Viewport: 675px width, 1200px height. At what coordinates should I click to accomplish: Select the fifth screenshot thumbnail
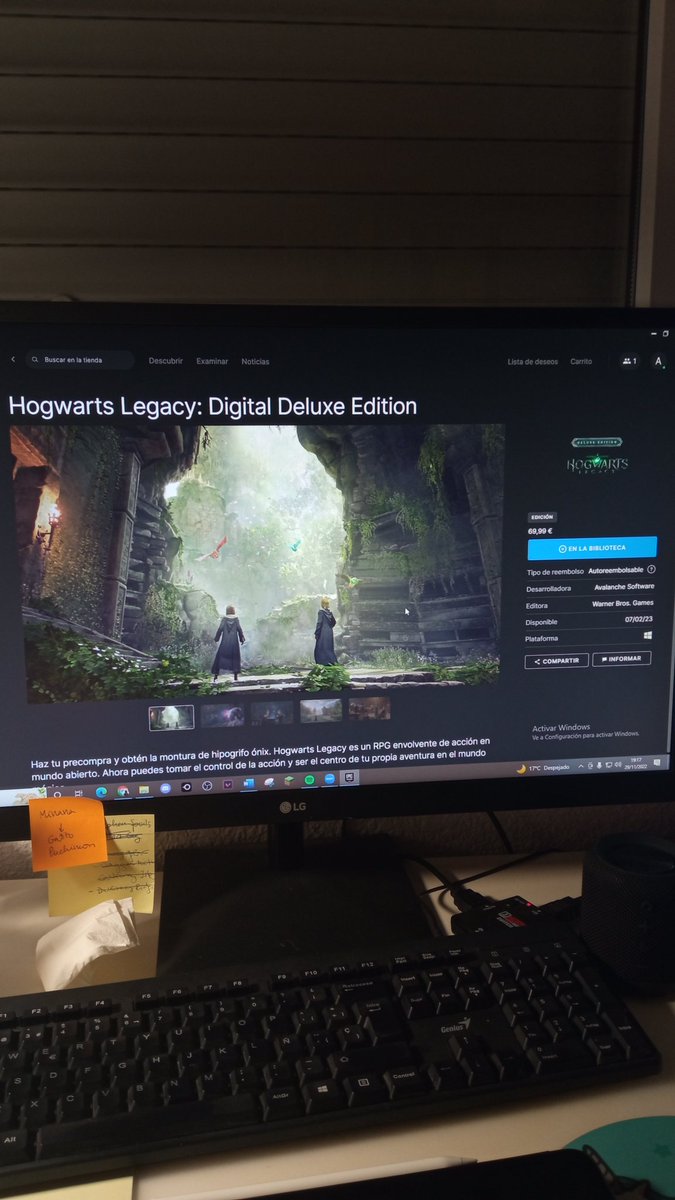click(369, 708)
